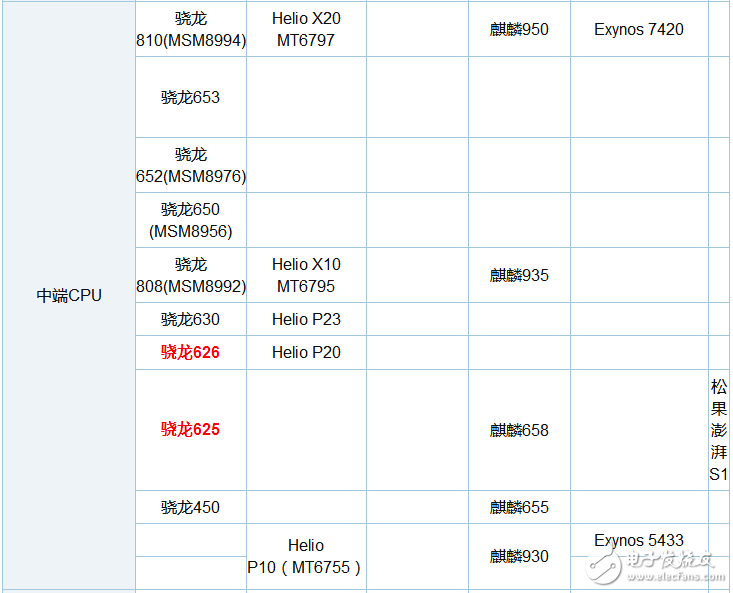Click the Helio P23 cell
This screenshot has height=593, width=733.
point(306,319)
